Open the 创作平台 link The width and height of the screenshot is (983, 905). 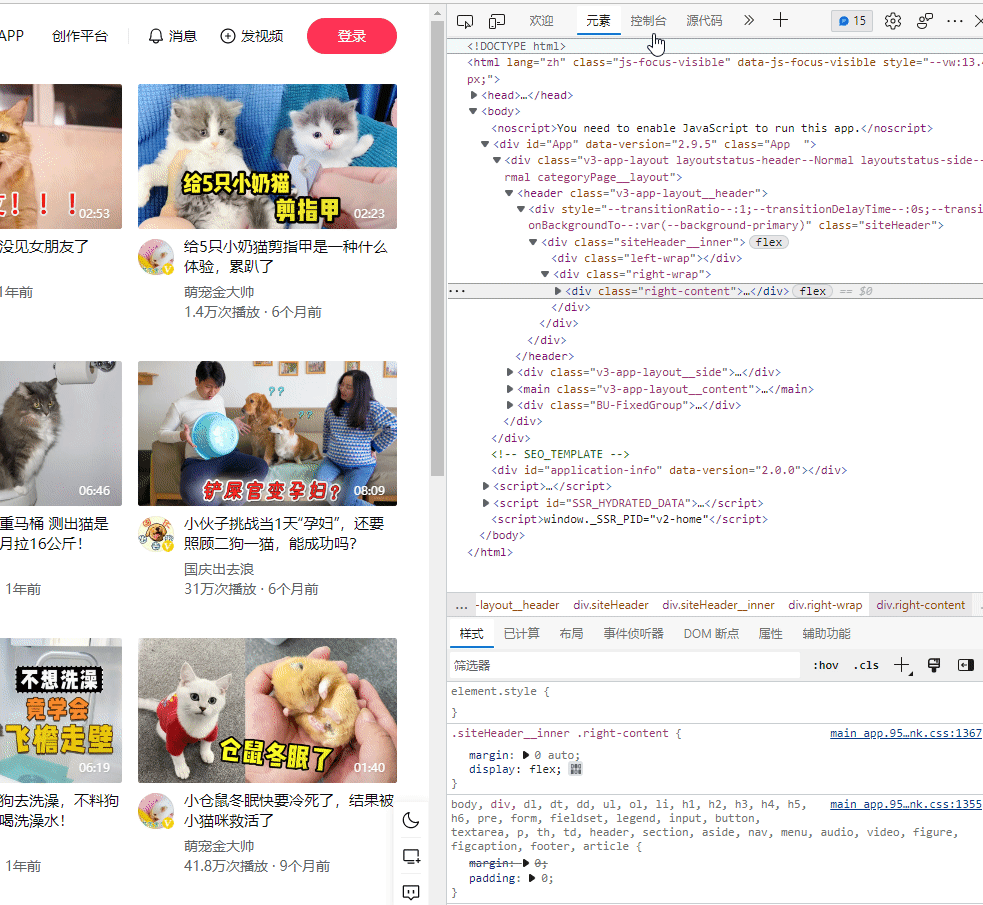click(x=80, y=36)
